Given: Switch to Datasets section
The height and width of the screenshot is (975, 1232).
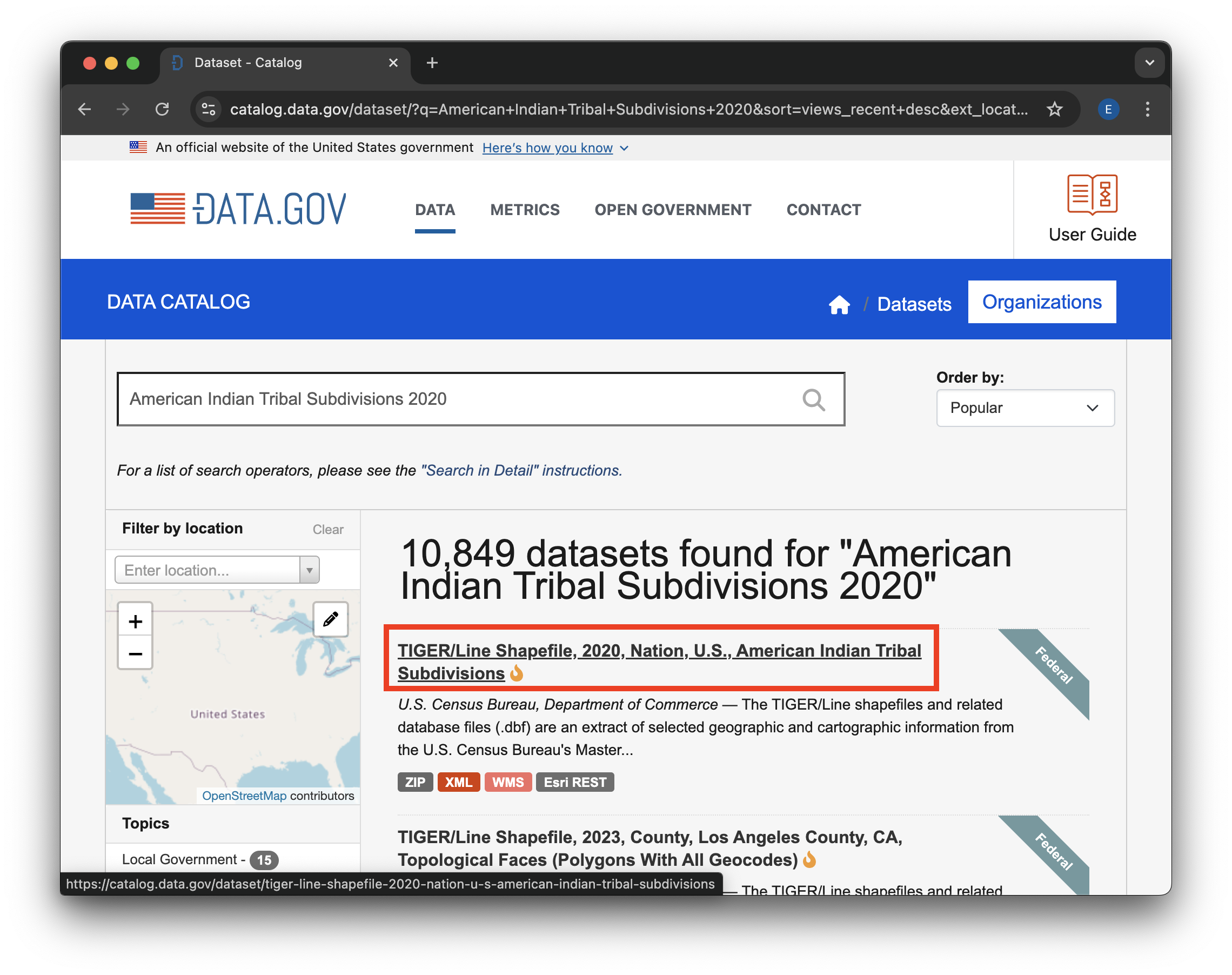Looking at the screenshot, I should tap(914, 304).
